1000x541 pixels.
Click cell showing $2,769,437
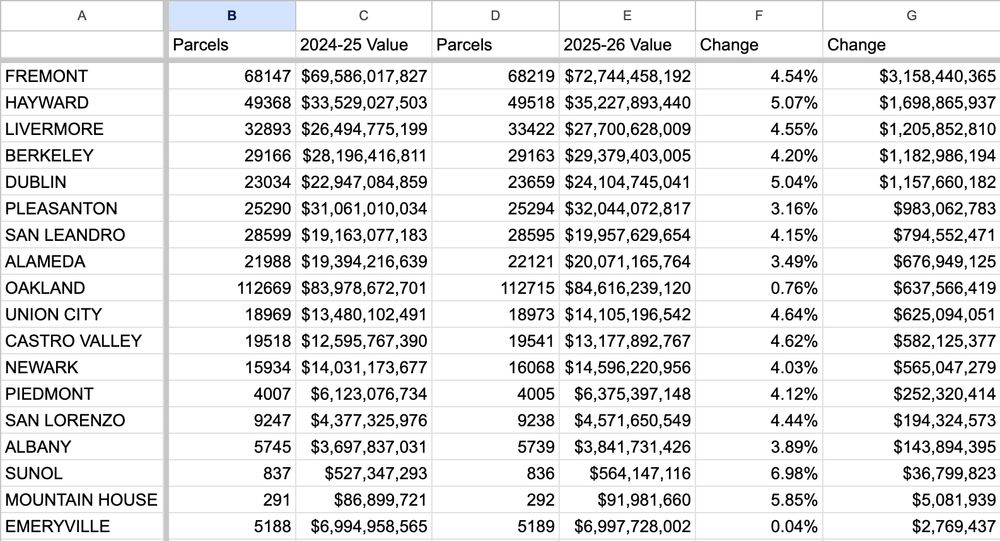tap(911, 526)
